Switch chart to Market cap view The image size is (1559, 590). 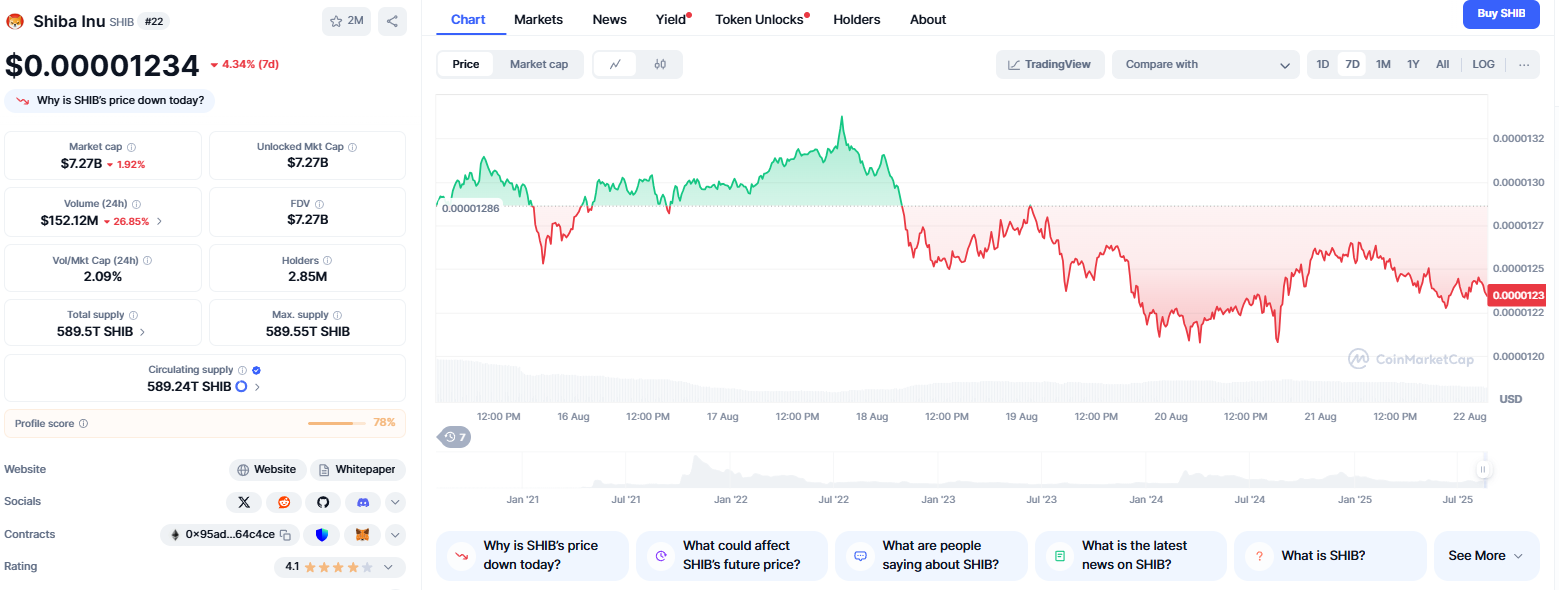tap(539, 64)
